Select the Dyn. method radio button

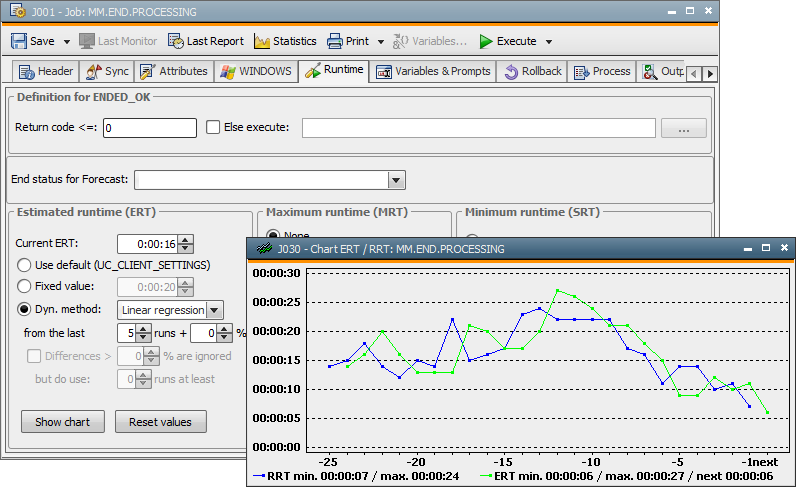[24, 309]
